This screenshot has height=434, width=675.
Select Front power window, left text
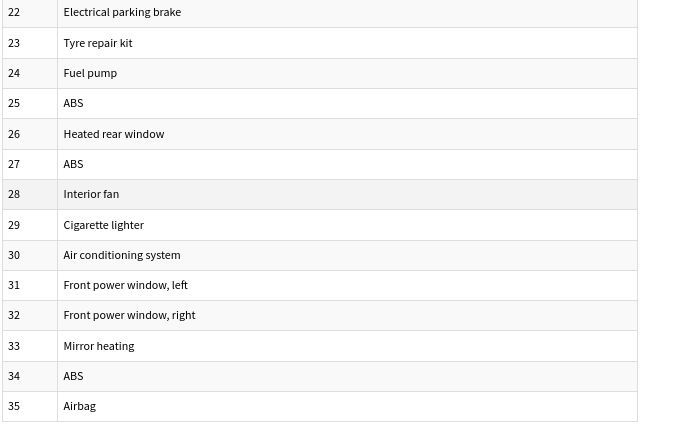coord(125,285)
